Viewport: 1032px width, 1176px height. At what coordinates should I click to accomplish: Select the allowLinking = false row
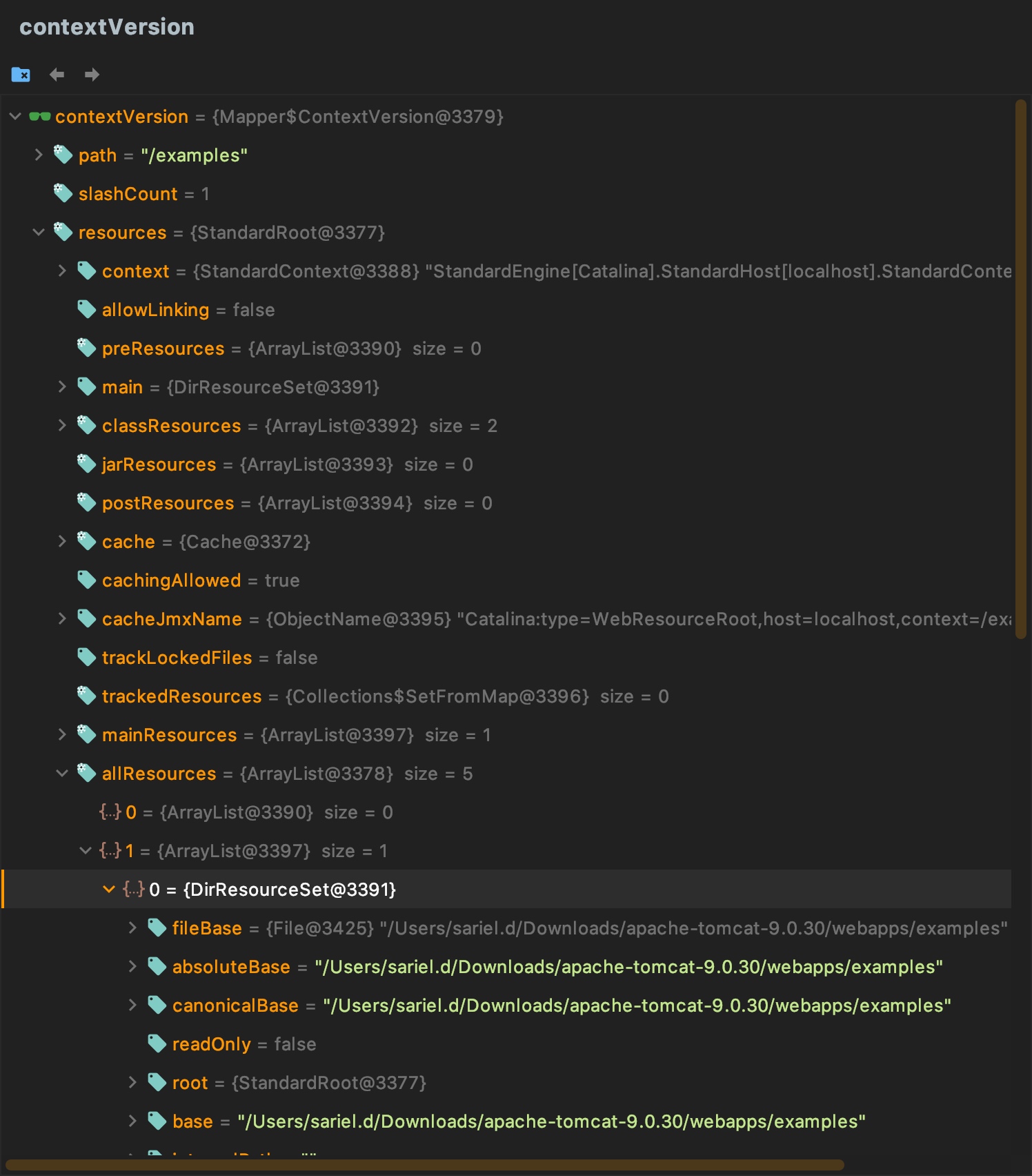pos(506,310)
